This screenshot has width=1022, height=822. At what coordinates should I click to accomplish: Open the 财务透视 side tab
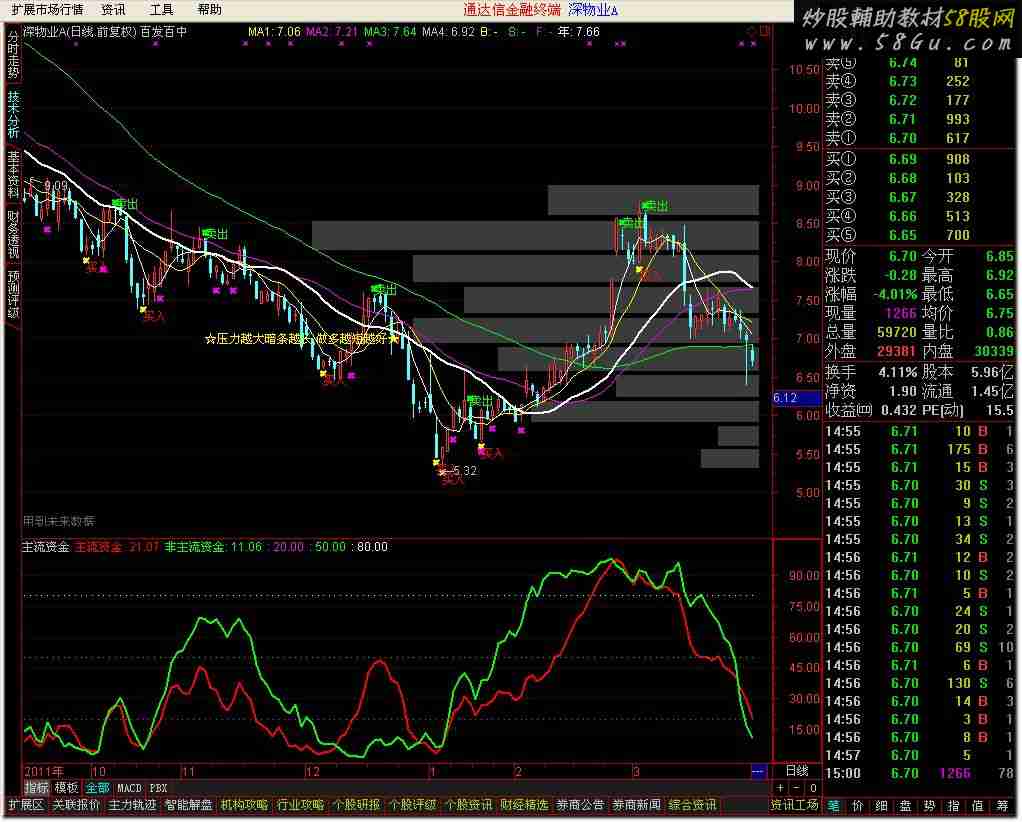(13, 233)
